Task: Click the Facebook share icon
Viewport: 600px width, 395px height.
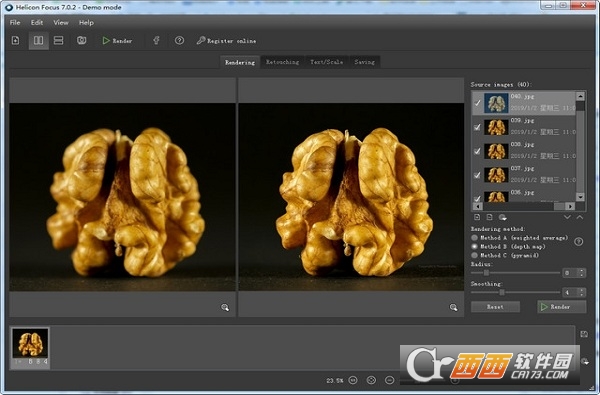Action: [156, 40]
